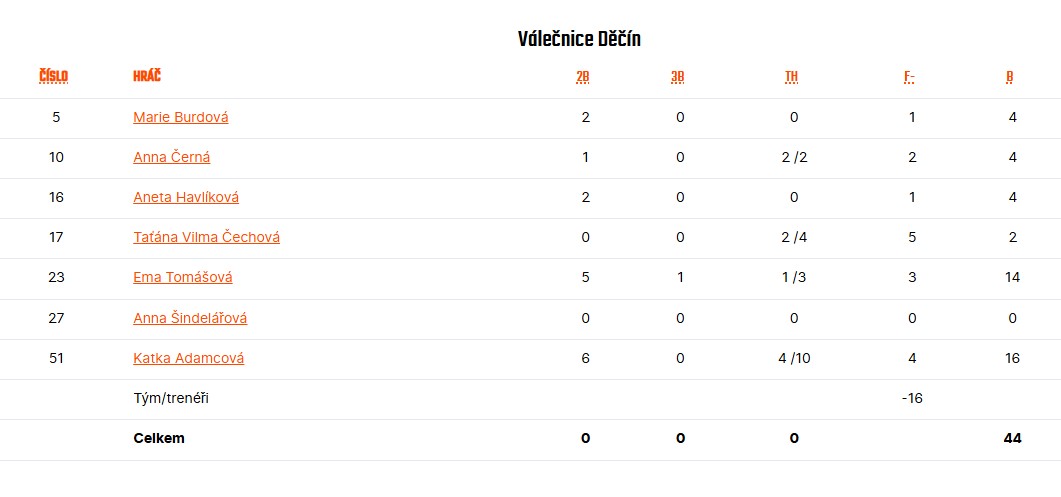Go to Aneta Havlíková's profile
This screenshot has height=497, width=1061.
[186, 197]
